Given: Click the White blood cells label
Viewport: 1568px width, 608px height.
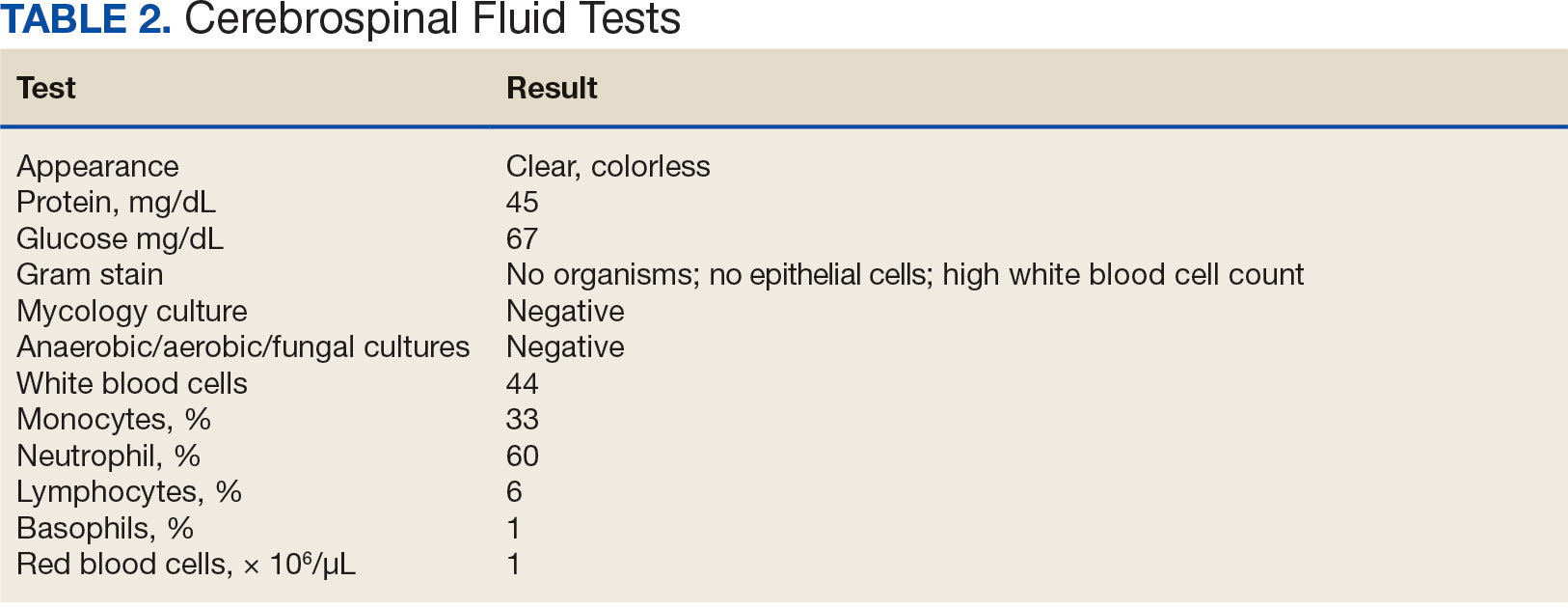Looking at the screenshot, I should click(x=132, y=383).
